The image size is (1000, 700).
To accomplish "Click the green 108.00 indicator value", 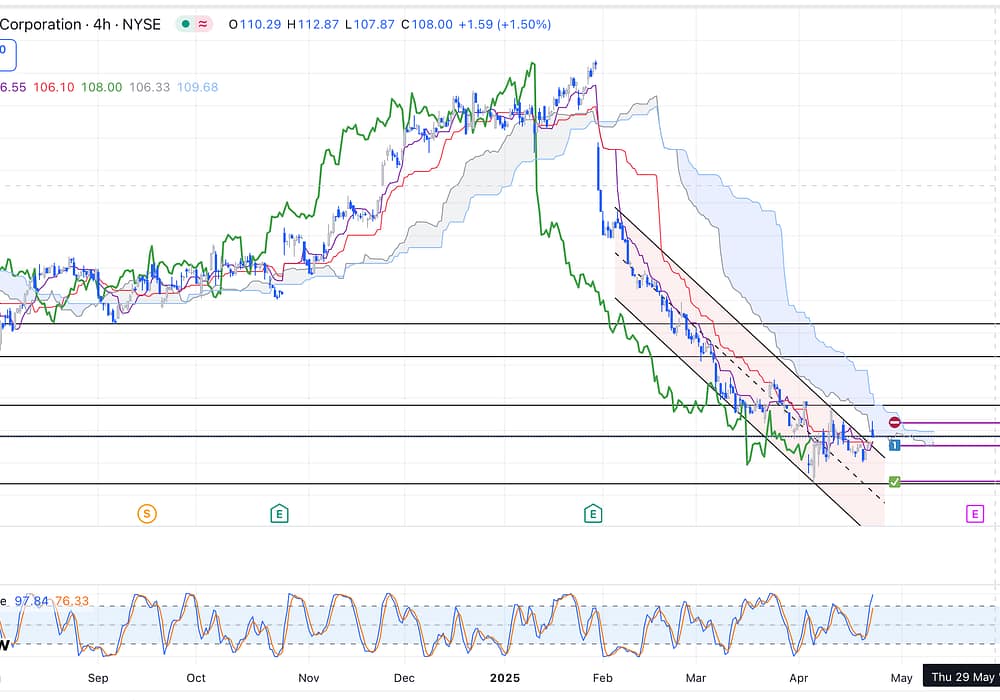I will point(101,87).
